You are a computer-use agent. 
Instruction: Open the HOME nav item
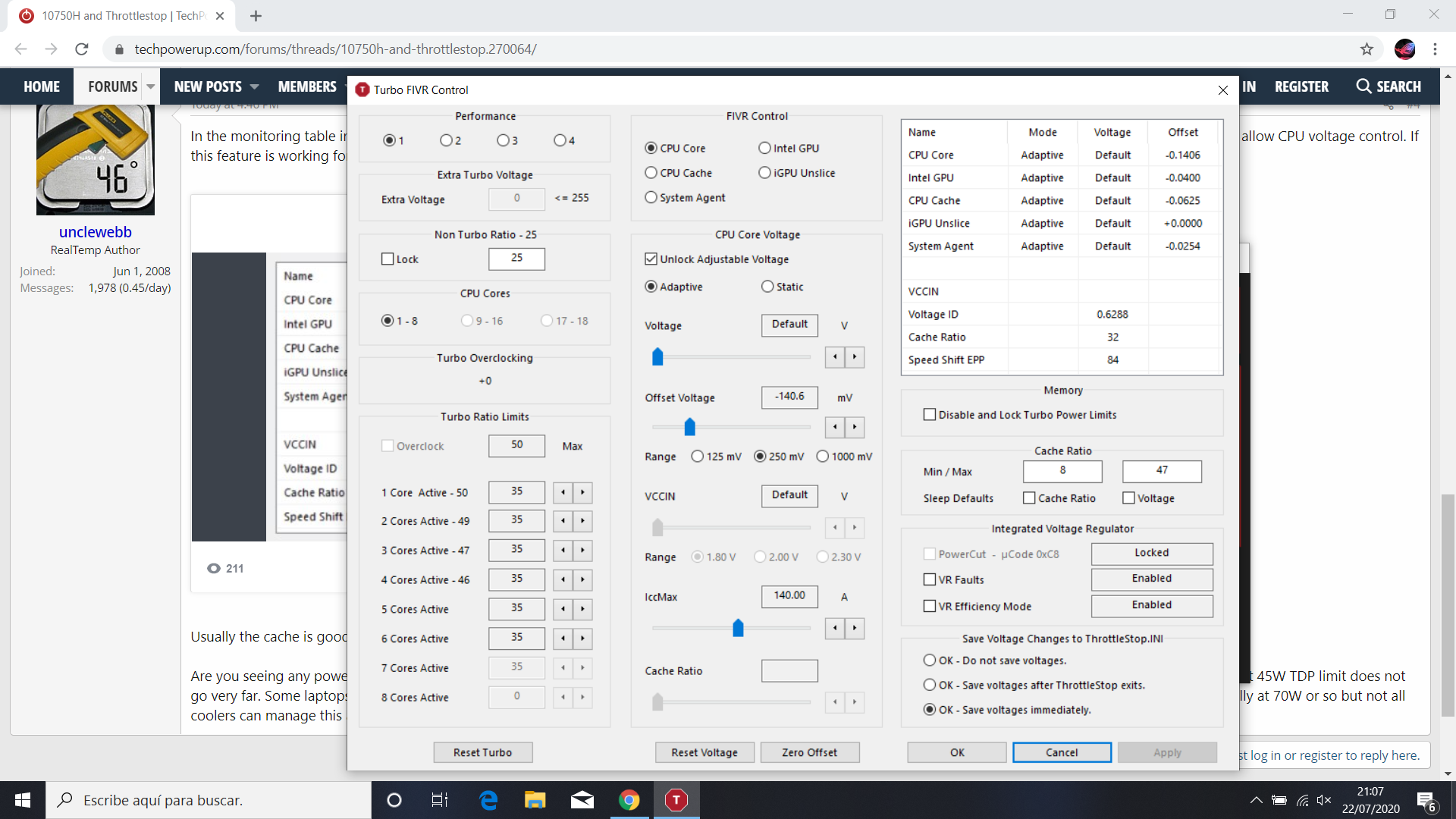(42, 86)
